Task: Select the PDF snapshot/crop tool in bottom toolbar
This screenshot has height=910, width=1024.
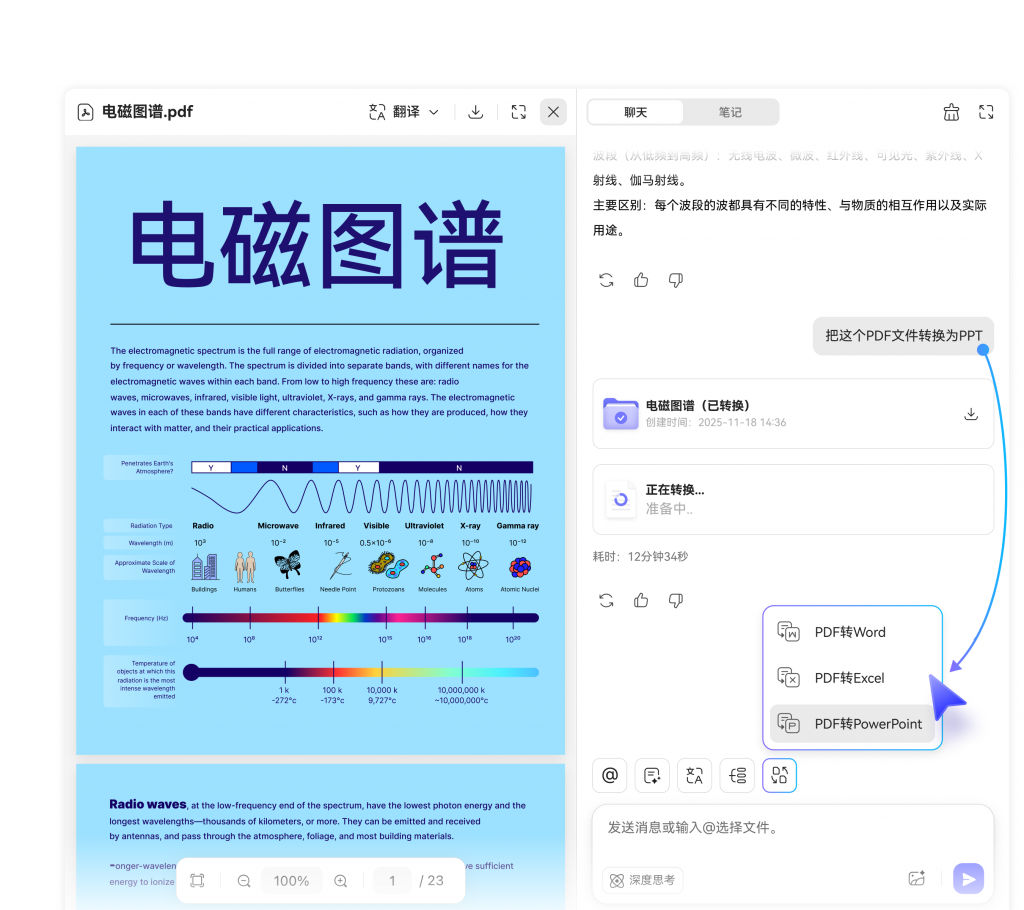Action: pos(197,880)
